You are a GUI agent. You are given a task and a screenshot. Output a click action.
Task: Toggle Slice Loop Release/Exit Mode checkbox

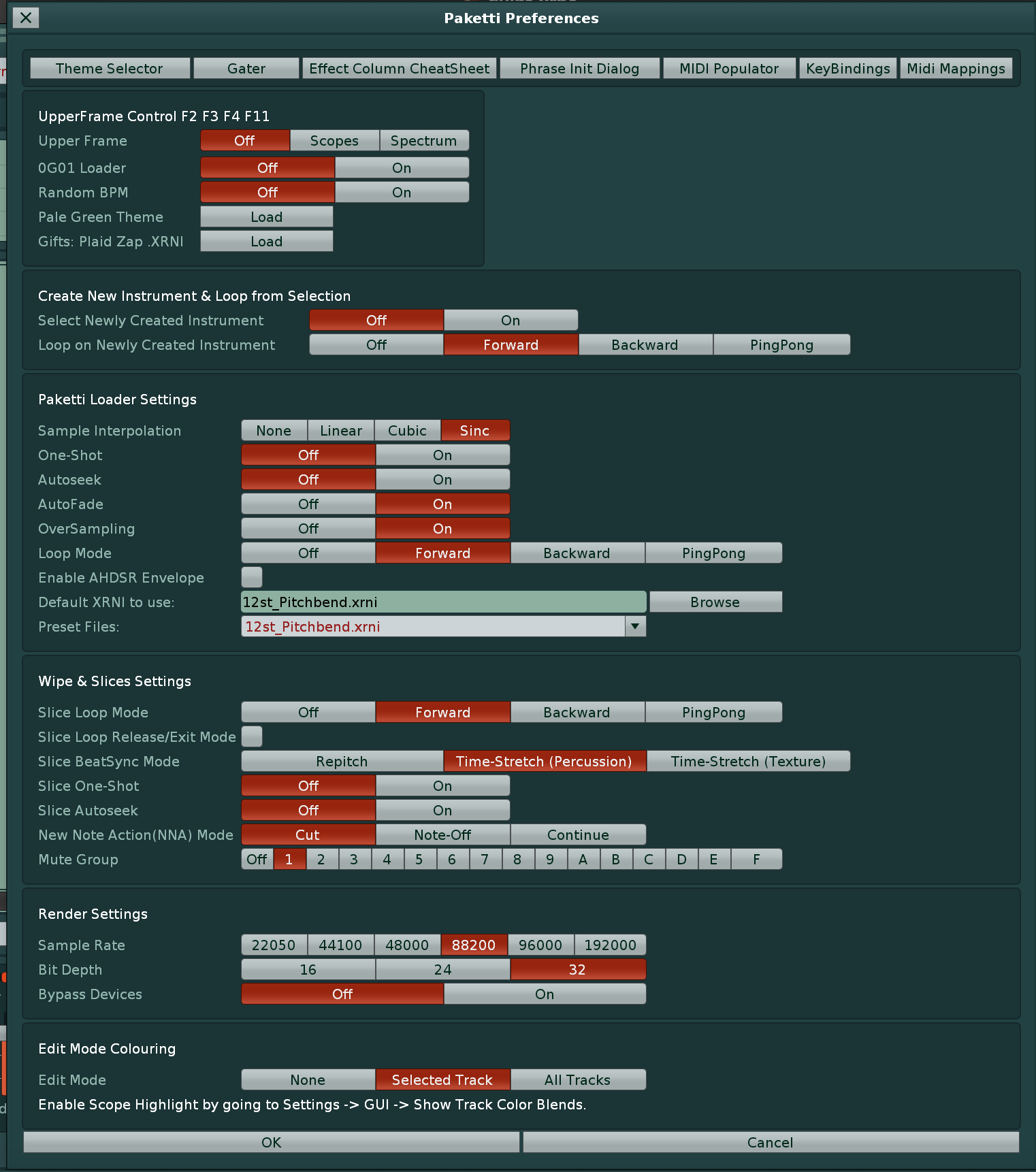[252, 736]
